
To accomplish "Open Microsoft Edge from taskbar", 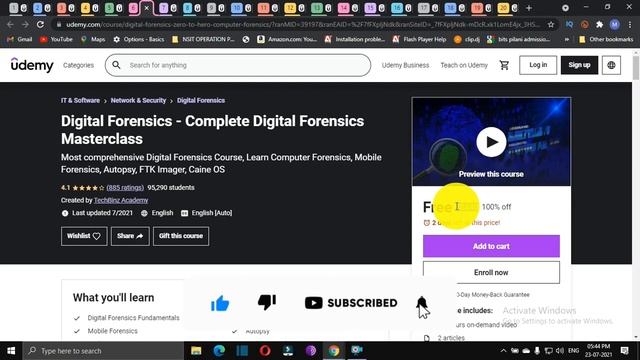I will click(219, 351).
